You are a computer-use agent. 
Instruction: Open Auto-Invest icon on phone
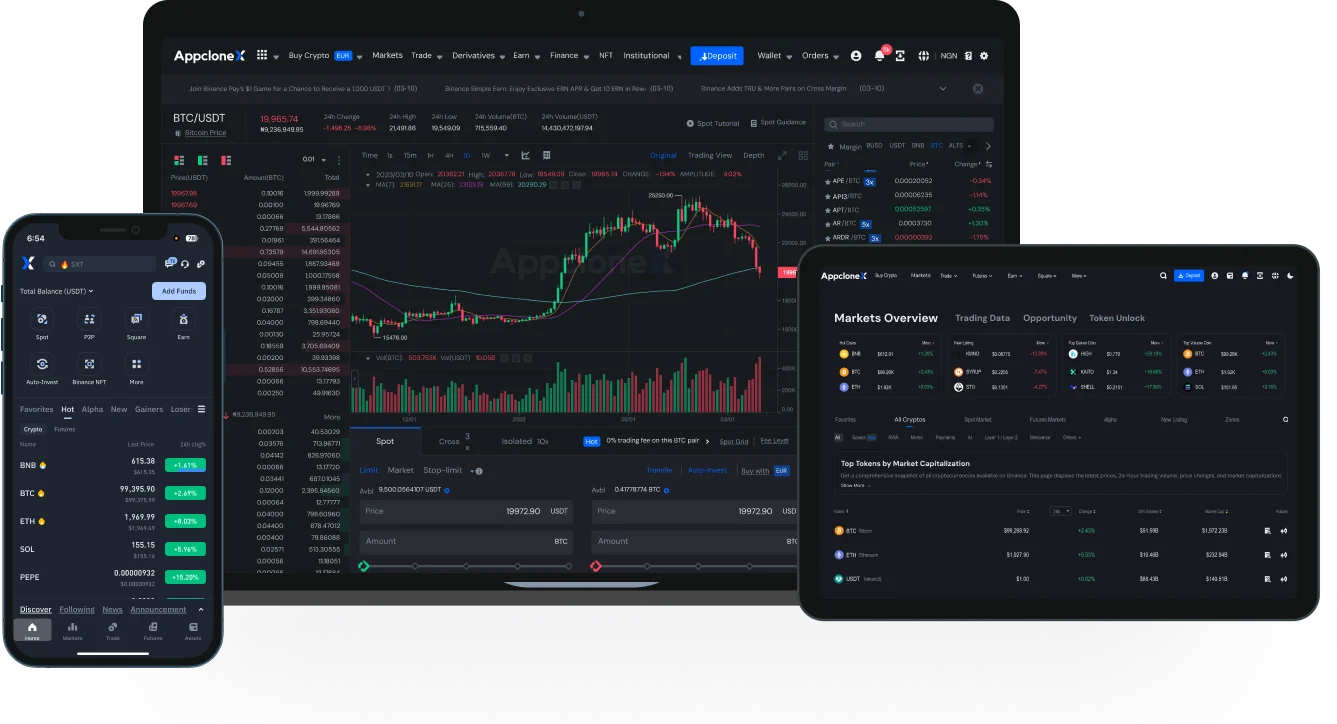[x=42, y=364]
